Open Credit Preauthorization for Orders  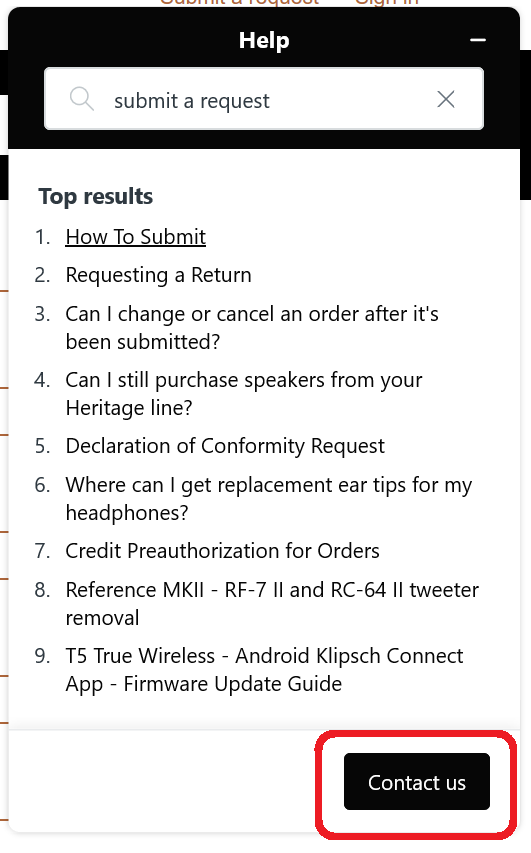223,551
